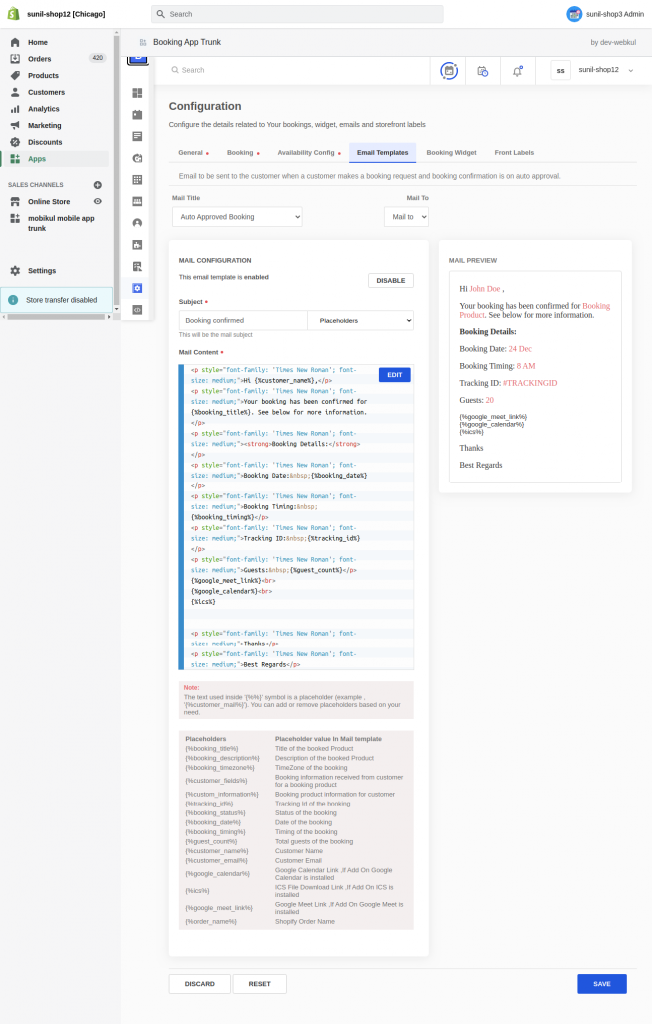Click the circular calendar icon in app header
The image size is (652, 1024).
[449, 71]
